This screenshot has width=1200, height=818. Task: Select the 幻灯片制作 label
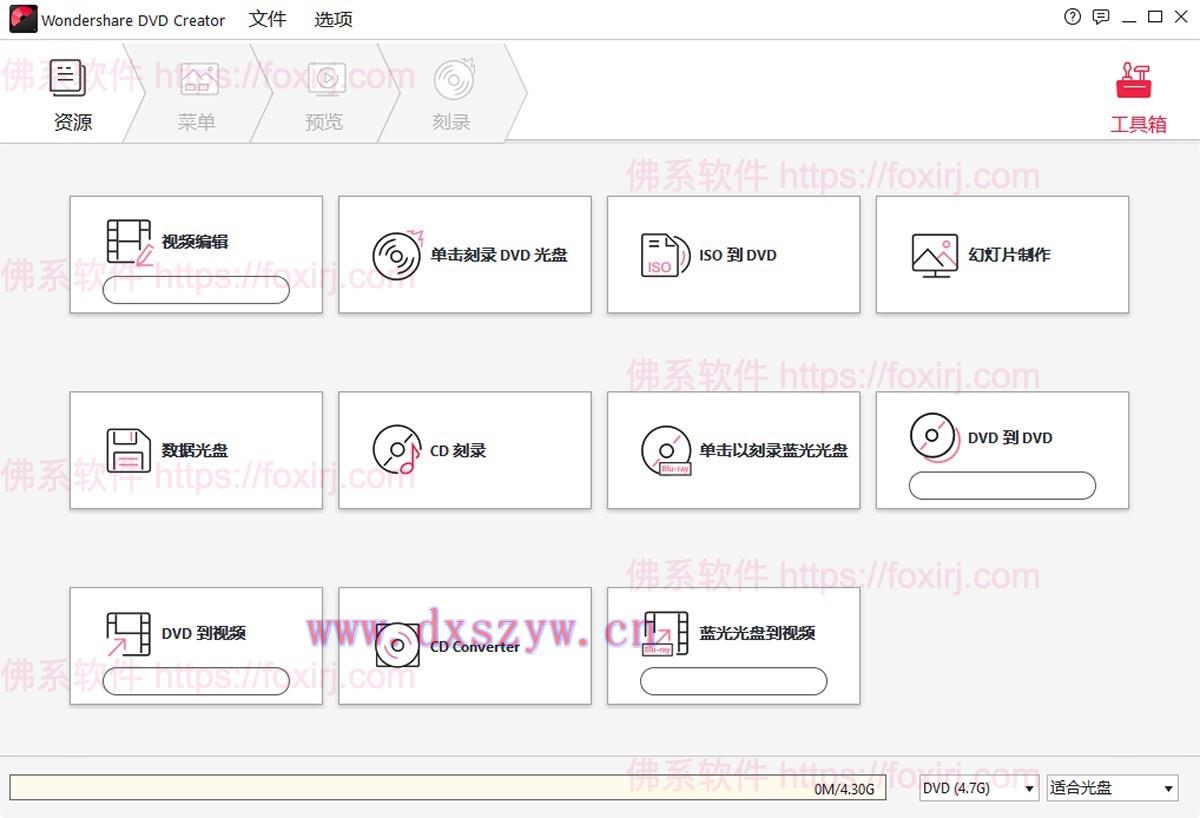[1009, 255]
